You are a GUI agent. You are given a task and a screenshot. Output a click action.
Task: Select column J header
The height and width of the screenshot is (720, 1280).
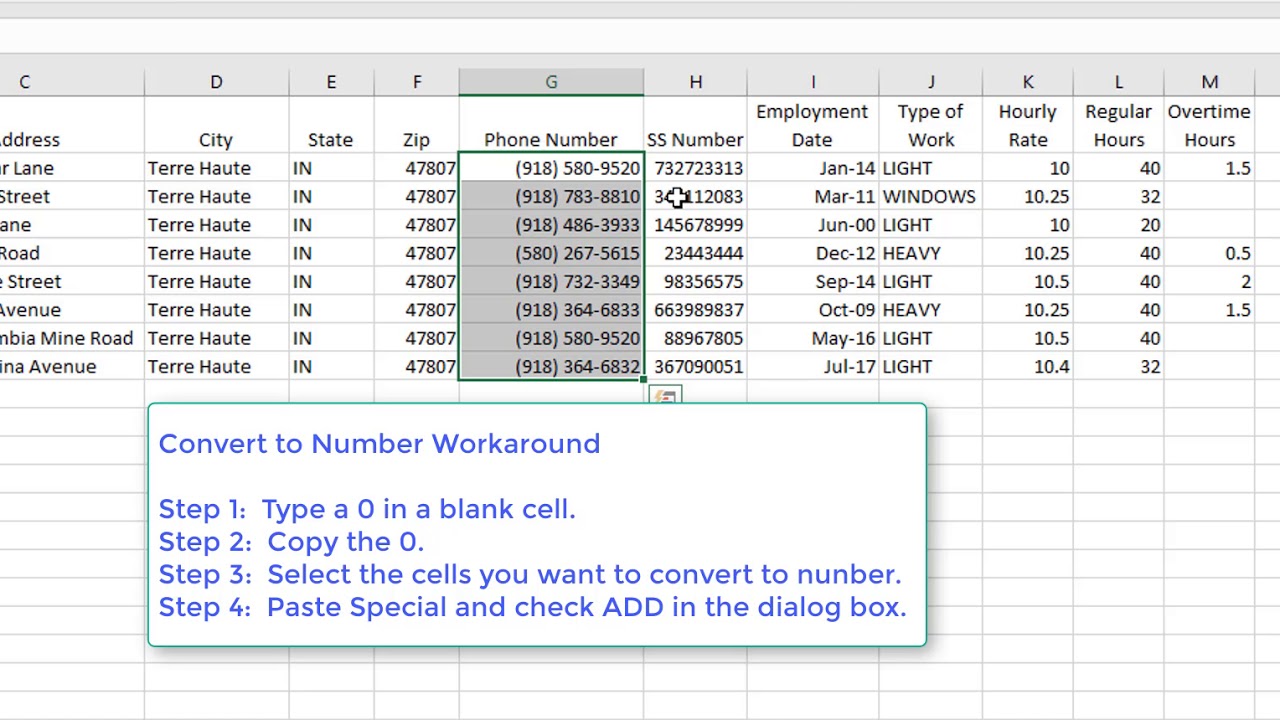tap(931, 82)
